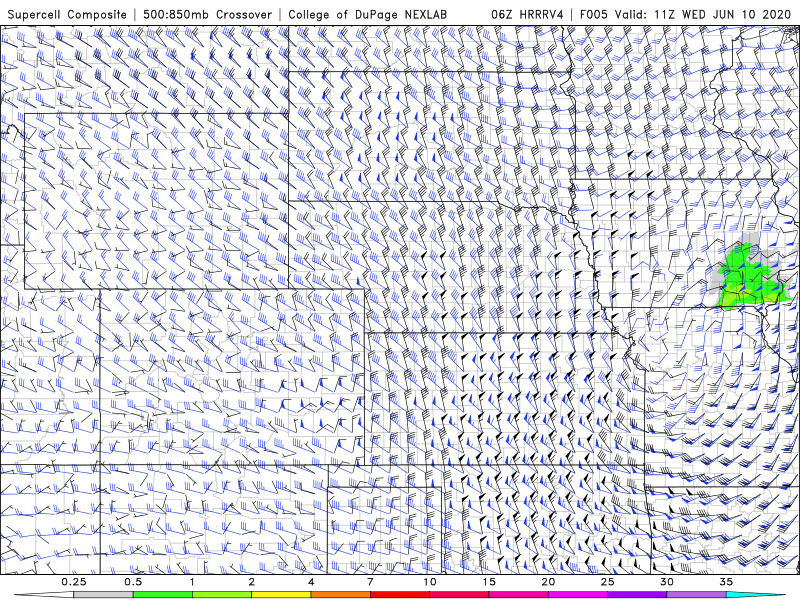Click the legend value 4
800x600 pixels.
311,582
